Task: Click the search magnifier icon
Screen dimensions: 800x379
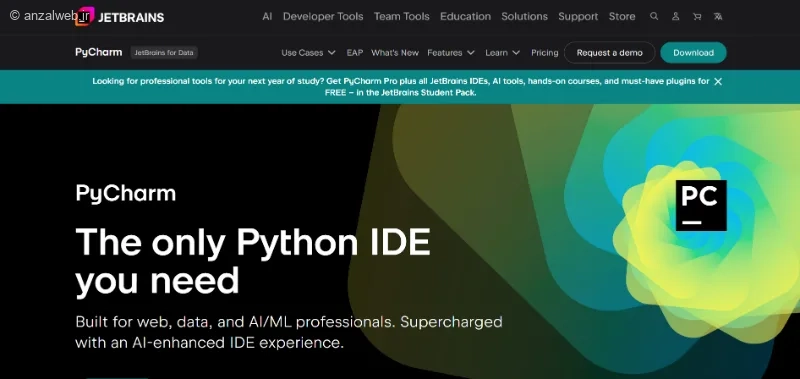Action: click(x=654, y=16)
